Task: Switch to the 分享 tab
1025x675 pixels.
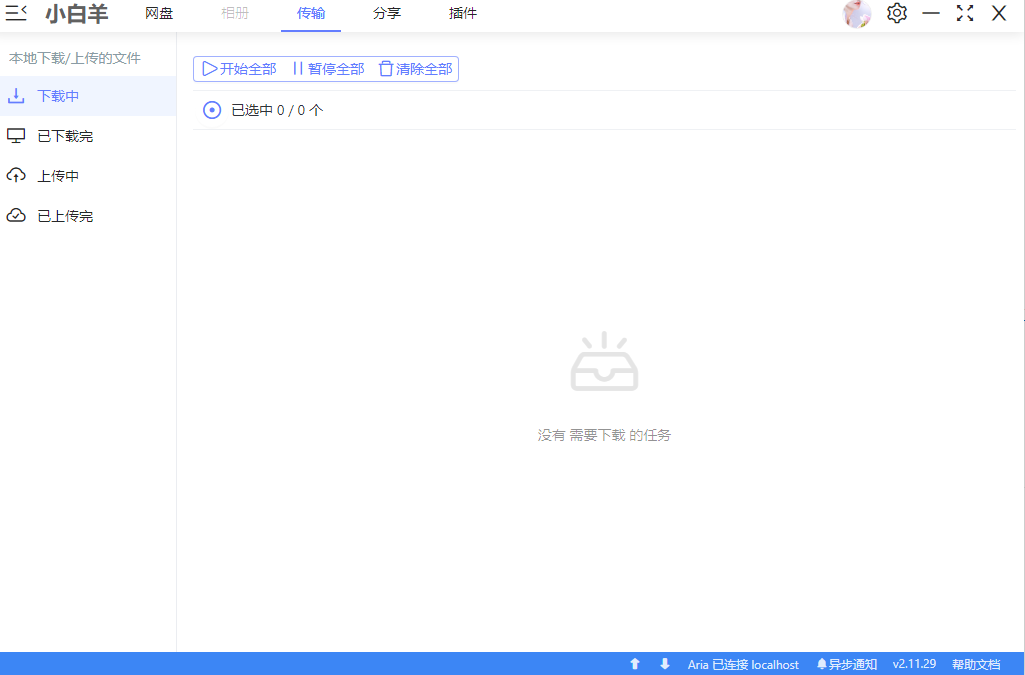Action: tap(387, 14)
